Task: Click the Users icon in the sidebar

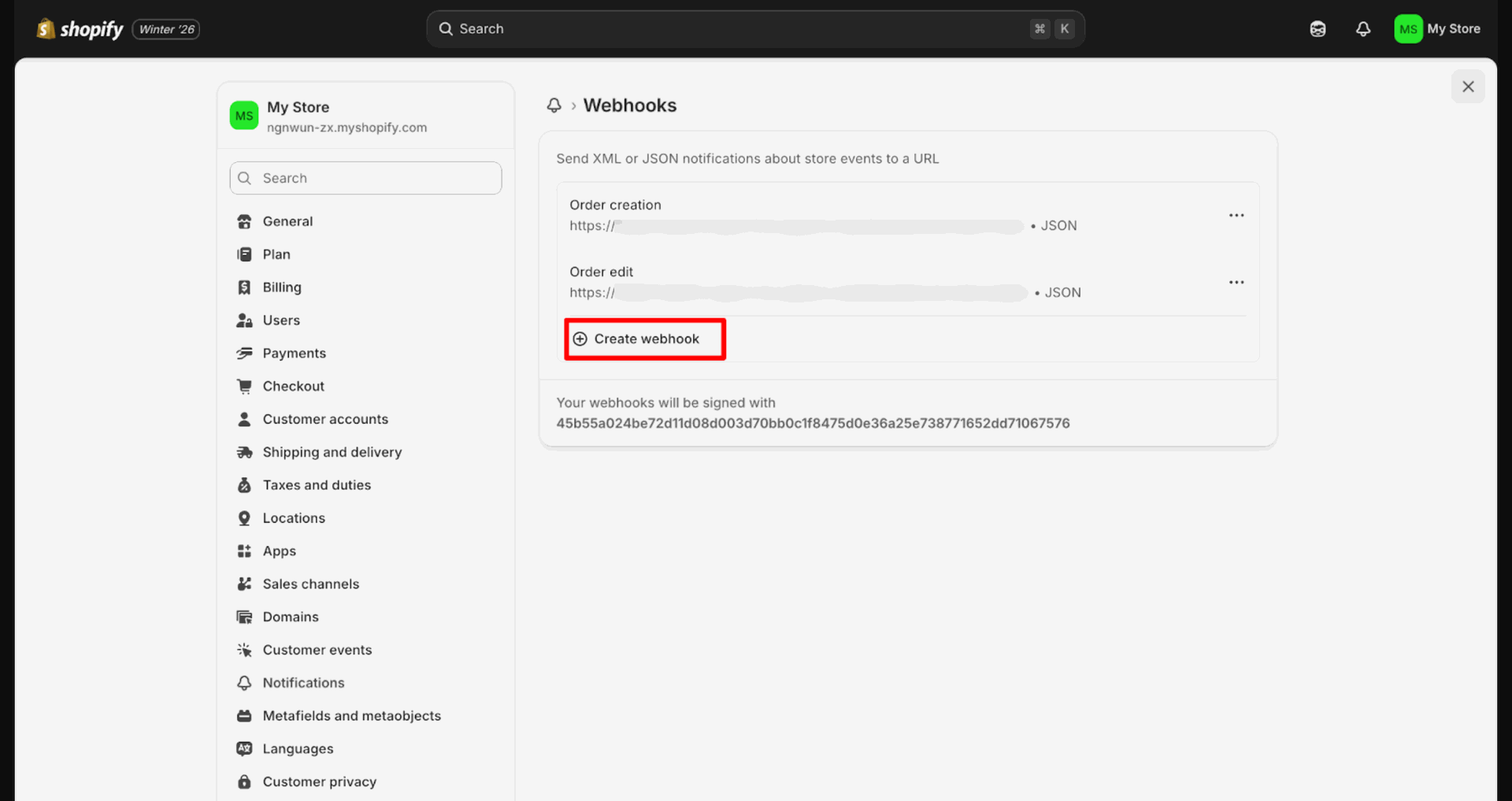Action: 244,321
